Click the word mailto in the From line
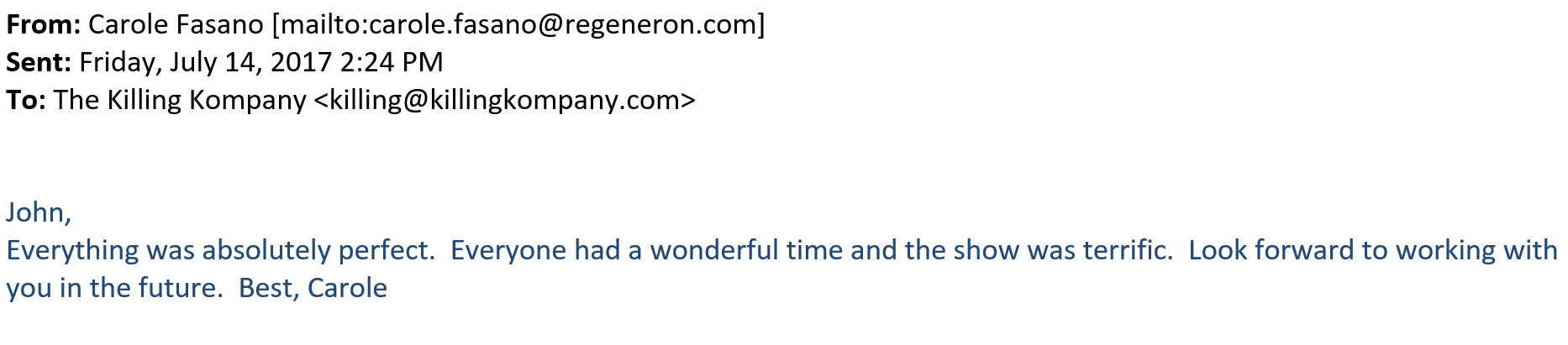1568x345 pixels. (x=318, y=25)
